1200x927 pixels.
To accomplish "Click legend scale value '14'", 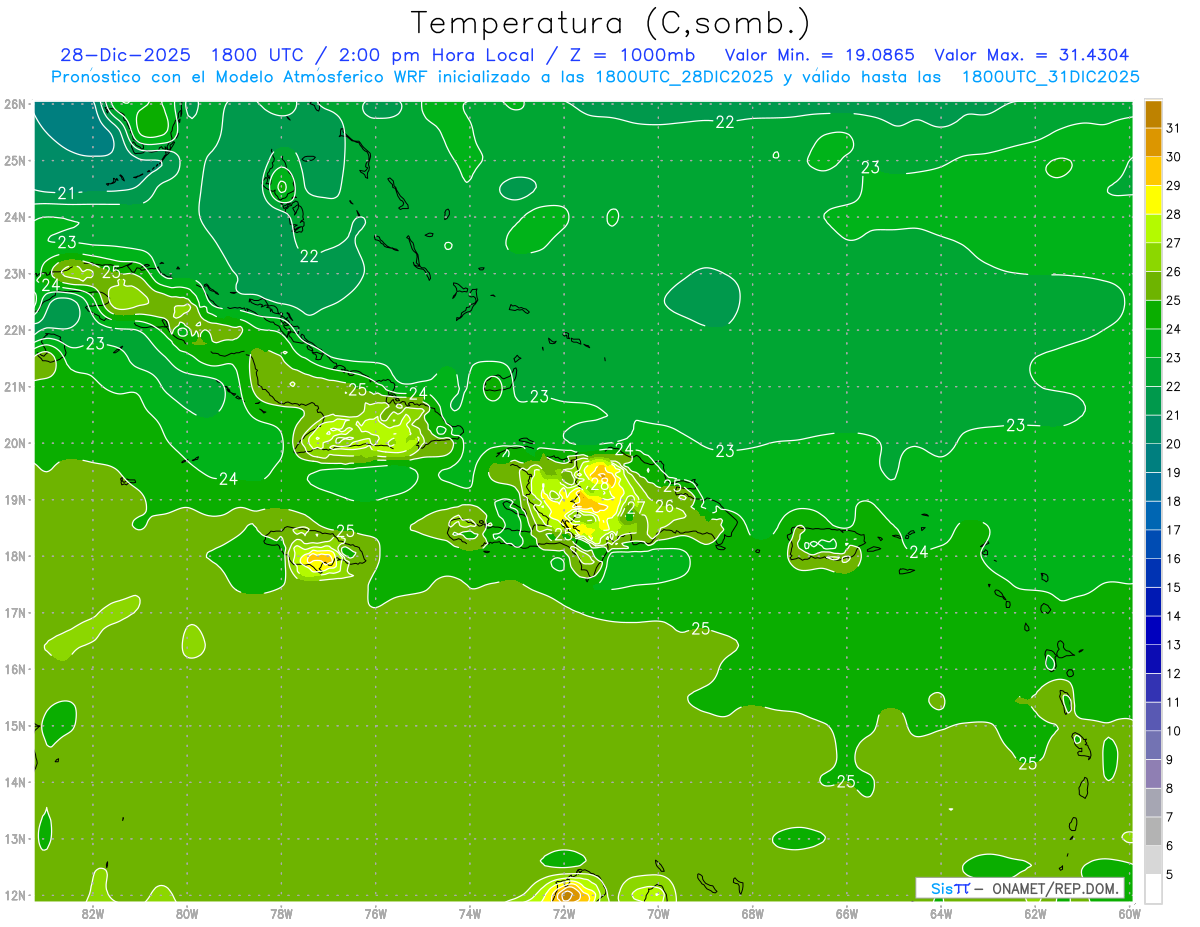I will click(x=1173, y=615).
